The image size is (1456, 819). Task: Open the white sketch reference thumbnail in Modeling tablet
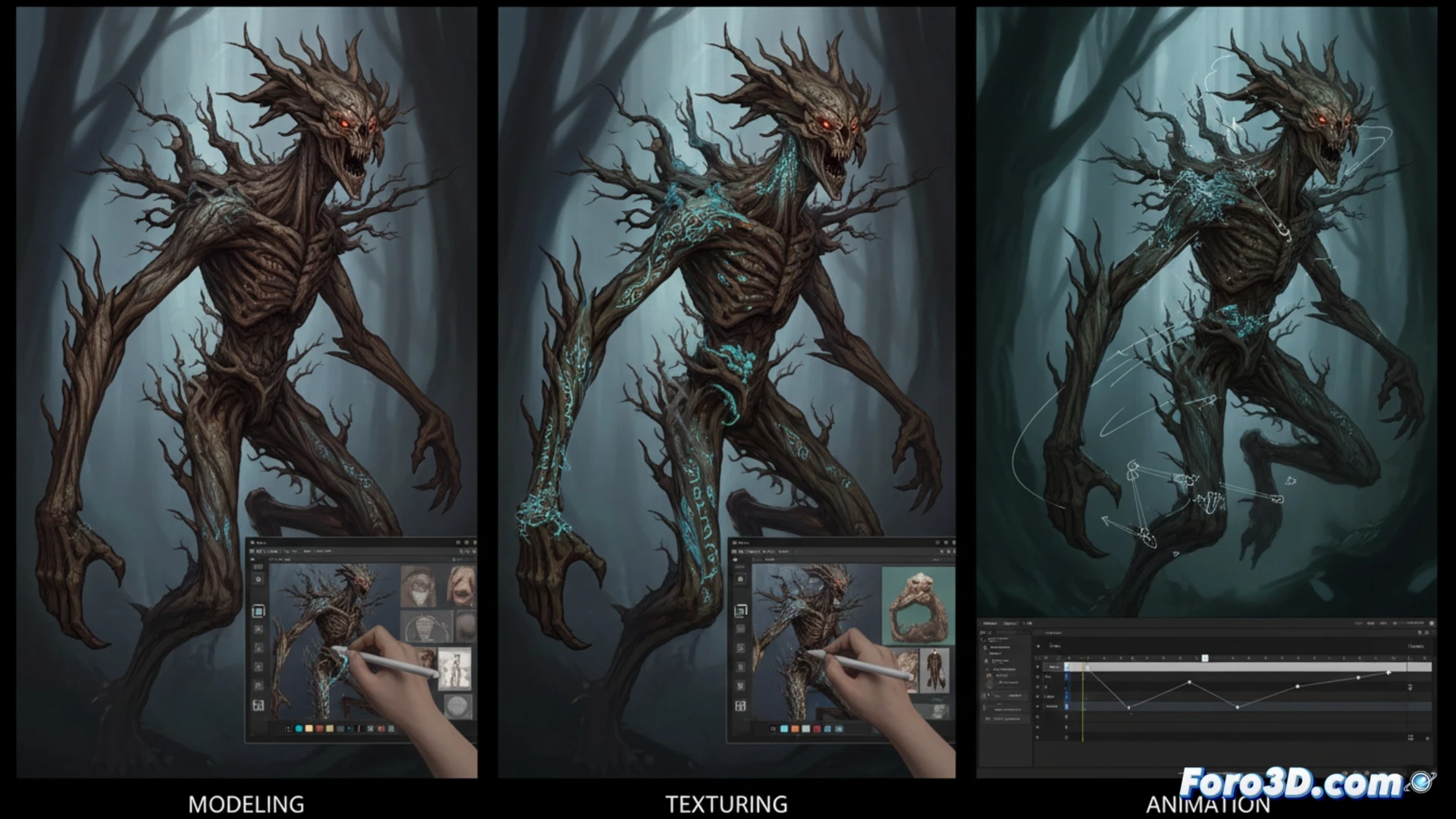click(x=455, y=669)
